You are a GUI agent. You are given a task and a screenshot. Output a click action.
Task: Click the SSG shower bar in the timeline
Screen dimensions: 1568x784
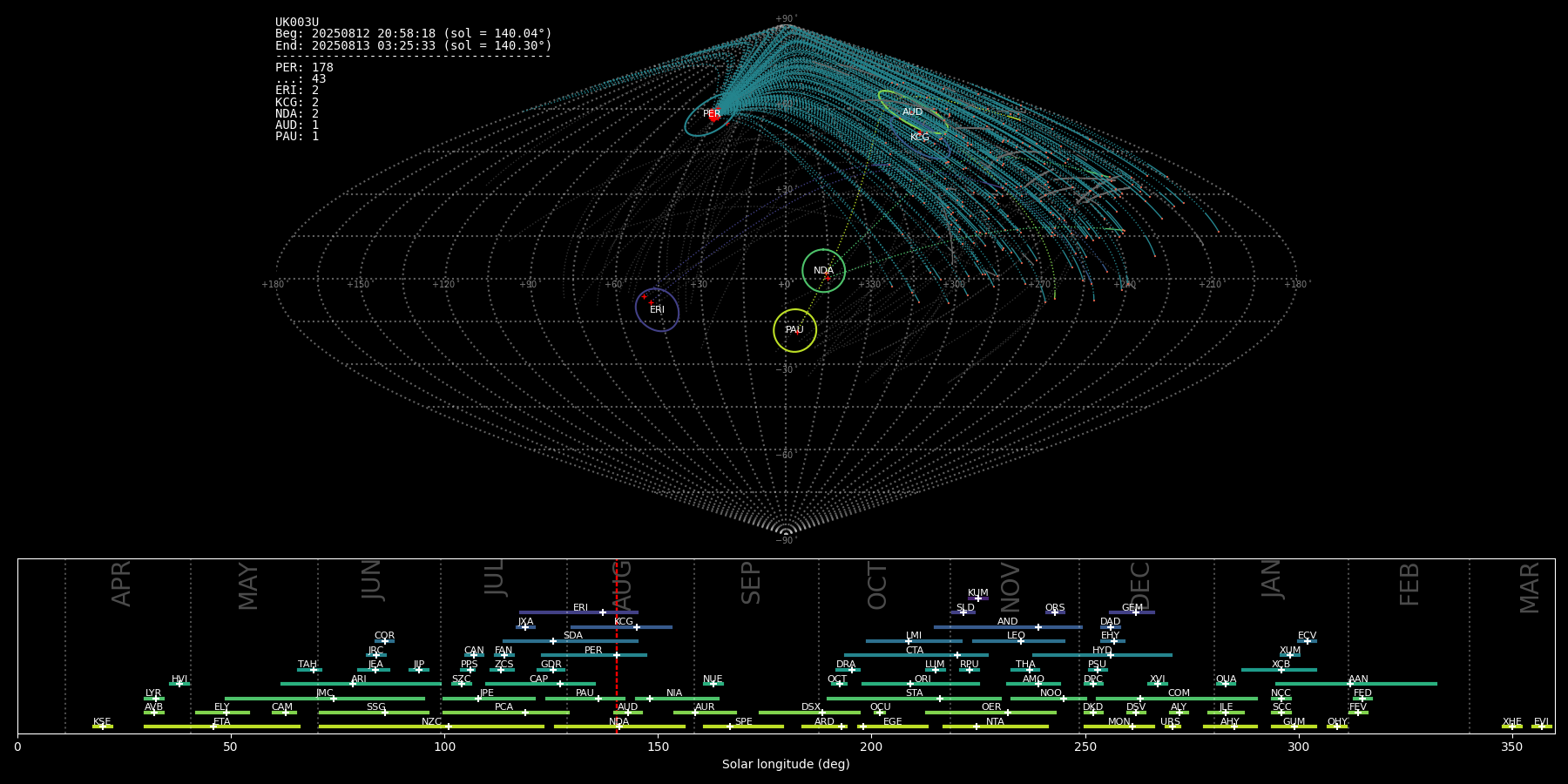[x=374, y=712]
